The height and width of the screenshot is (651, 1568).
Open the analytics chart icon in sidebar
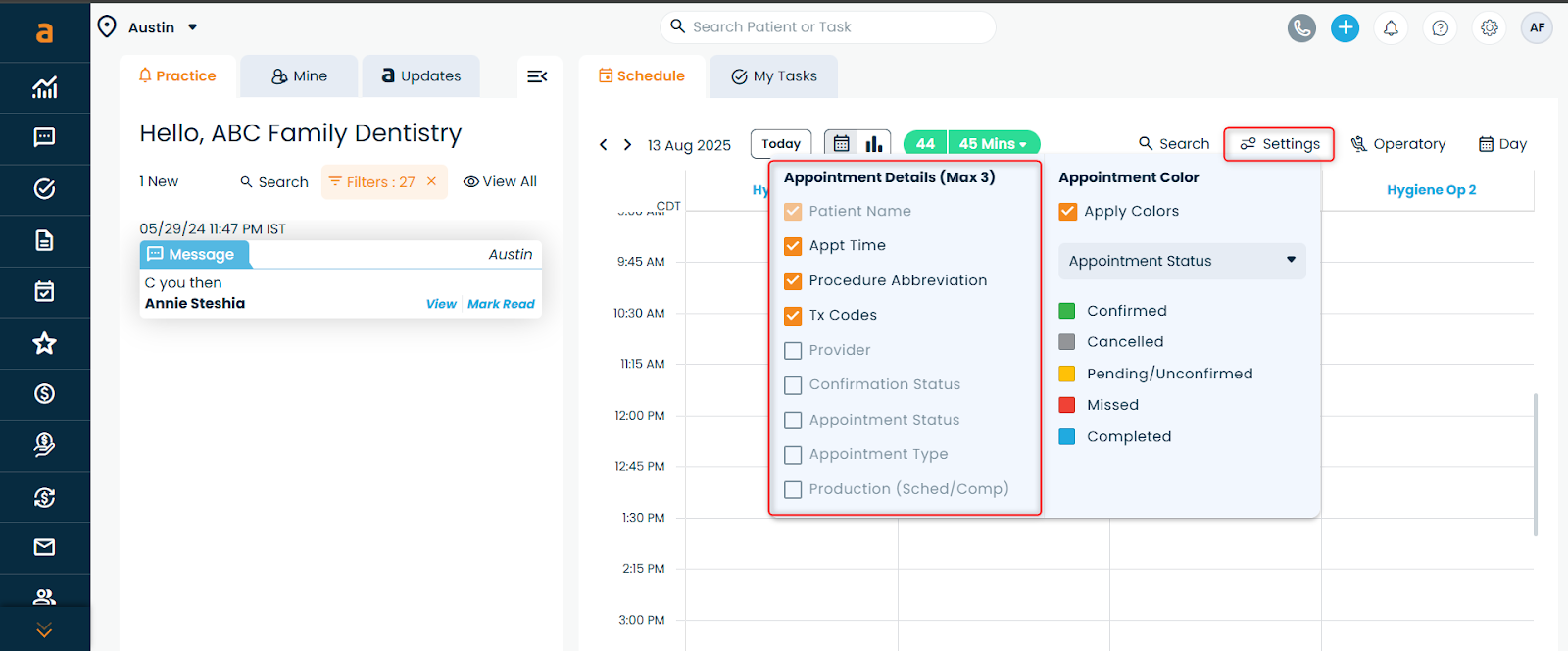pyautogui.click(x=44, y=88)
